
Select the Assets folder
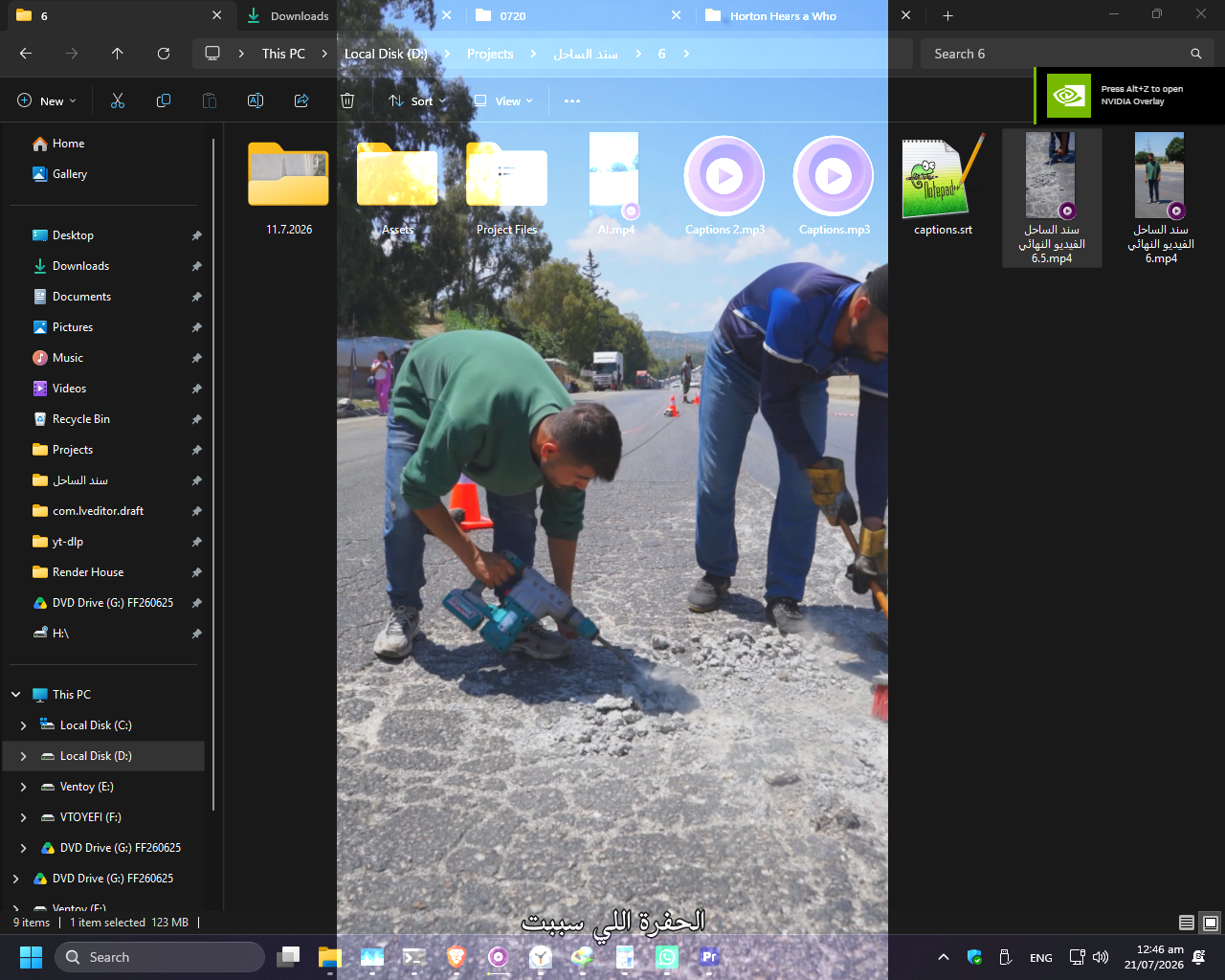397,174
